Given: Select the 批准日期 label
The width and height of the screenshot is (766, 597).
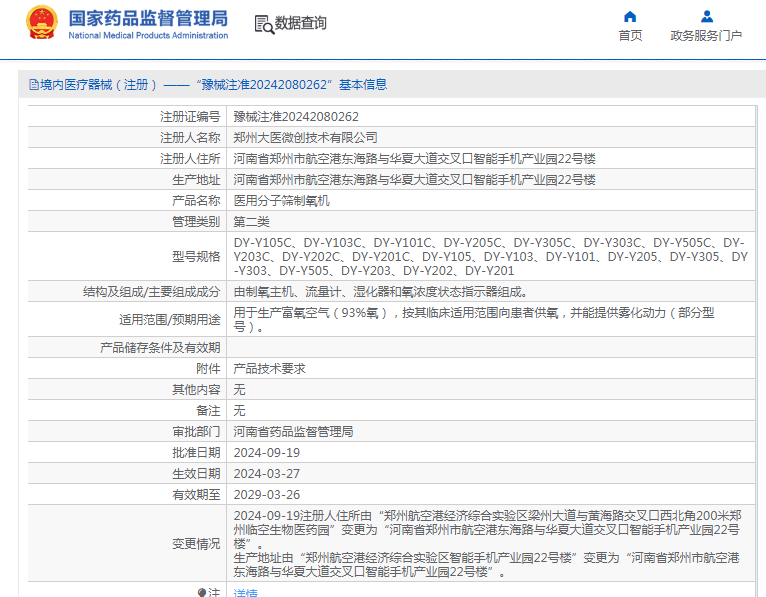Looking at the screenshot, I should (196, 453).
